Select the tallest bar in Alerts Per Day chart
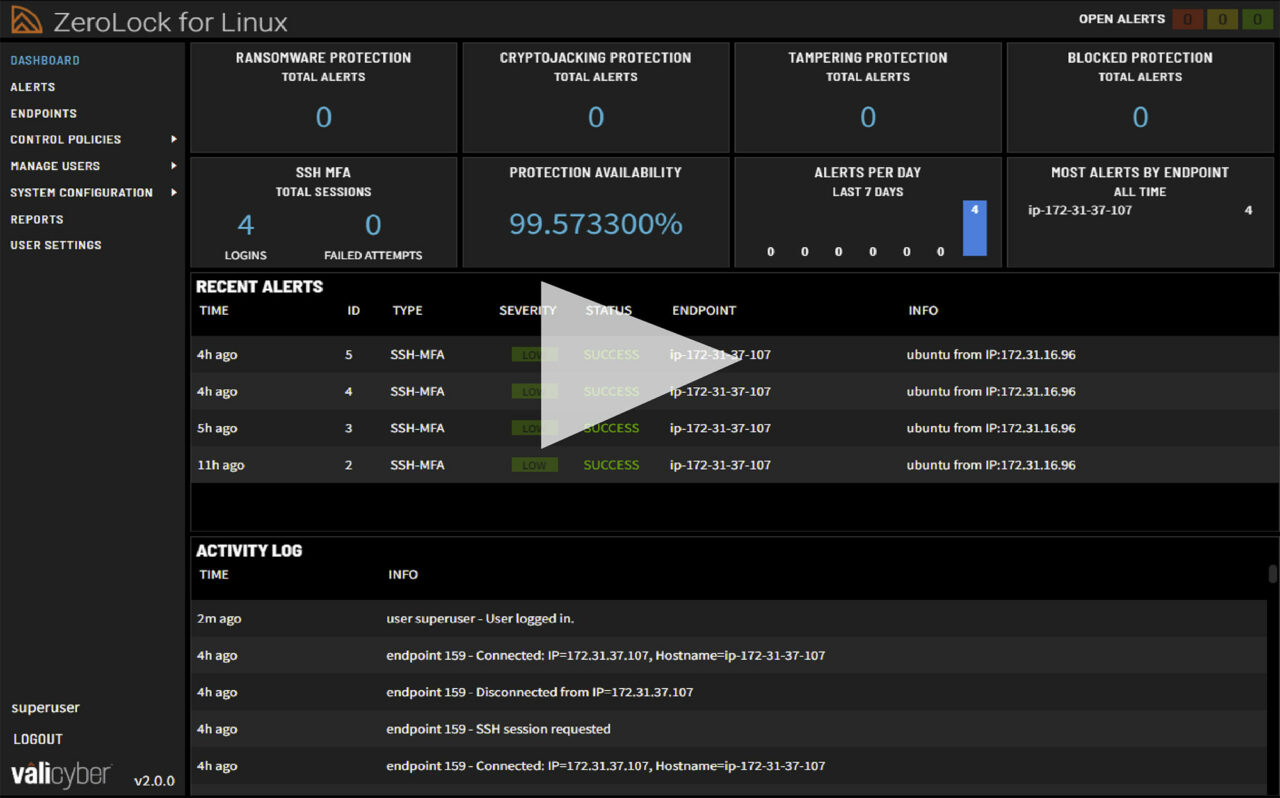This screenshot has height=798, width=1280. click(974, 231)
